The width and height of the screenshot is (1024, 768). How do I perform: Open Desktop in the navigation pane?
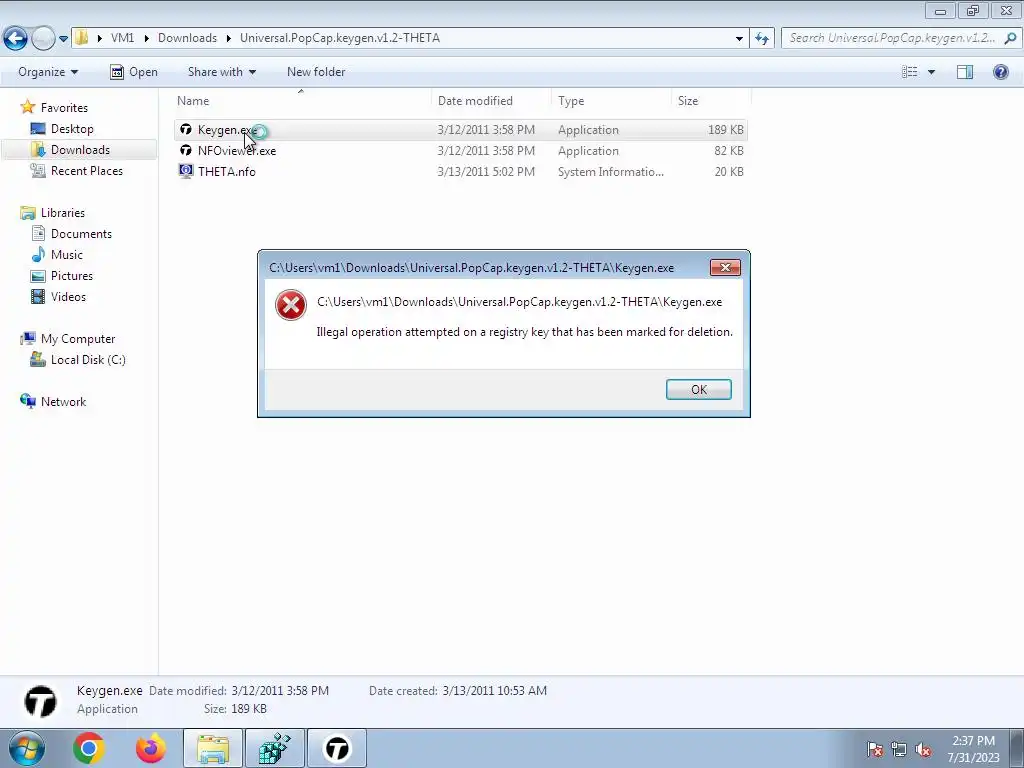tap(72, 129)
